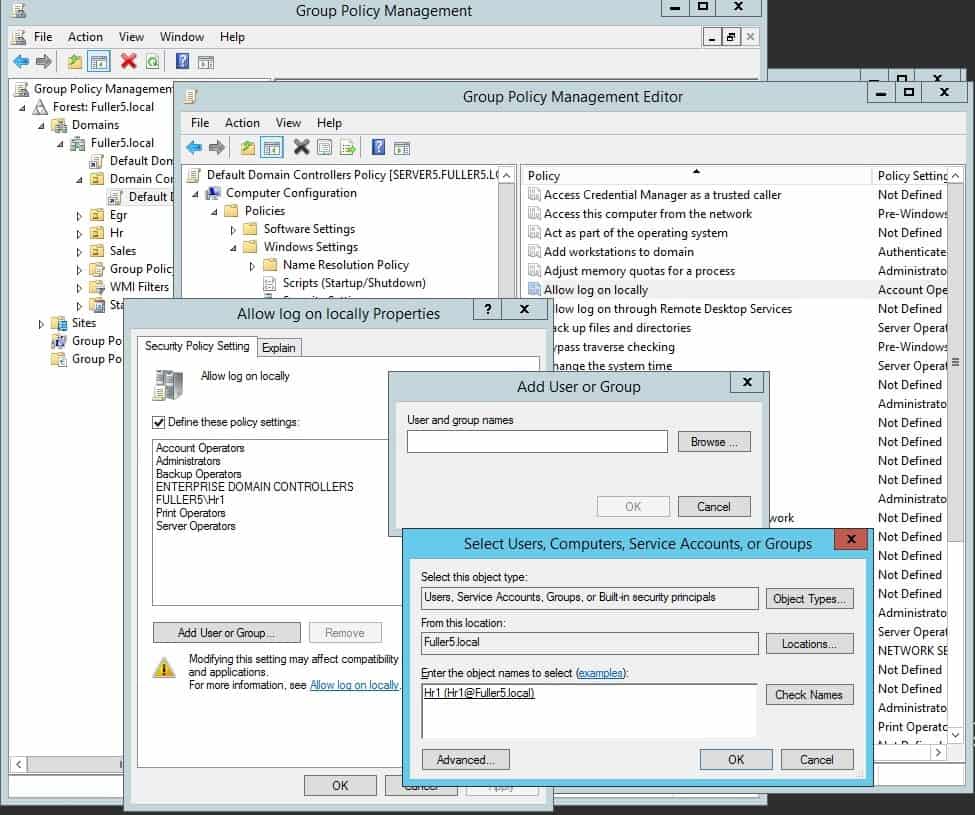This screenshot has height=815, width=975.
Task: Click Up folder icon in Group Policy Management toolbar
Action: coord(75,62)
